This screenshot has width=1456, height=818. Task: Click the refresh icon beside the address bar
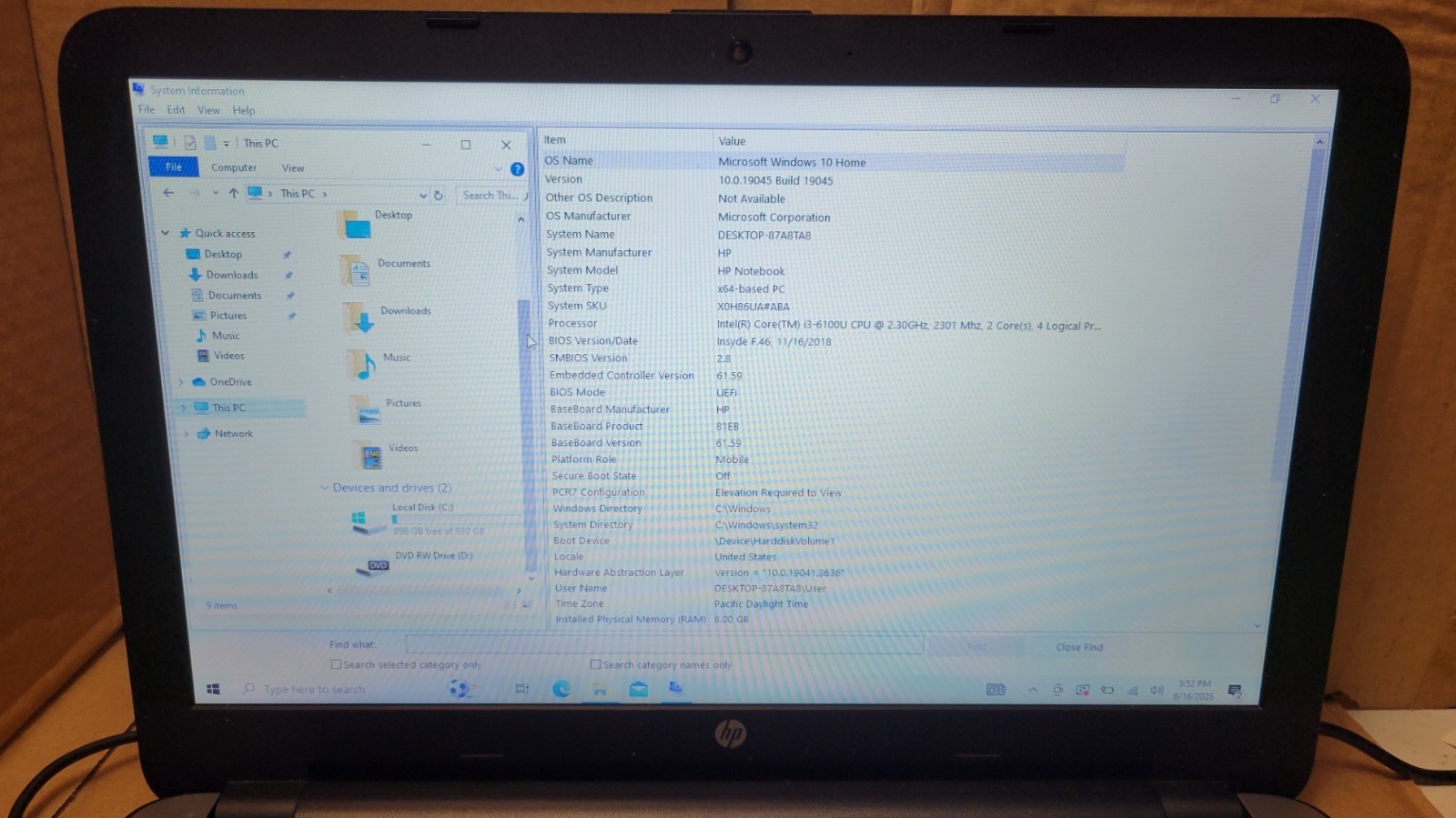pyautogui.click(x=439, y=195)
